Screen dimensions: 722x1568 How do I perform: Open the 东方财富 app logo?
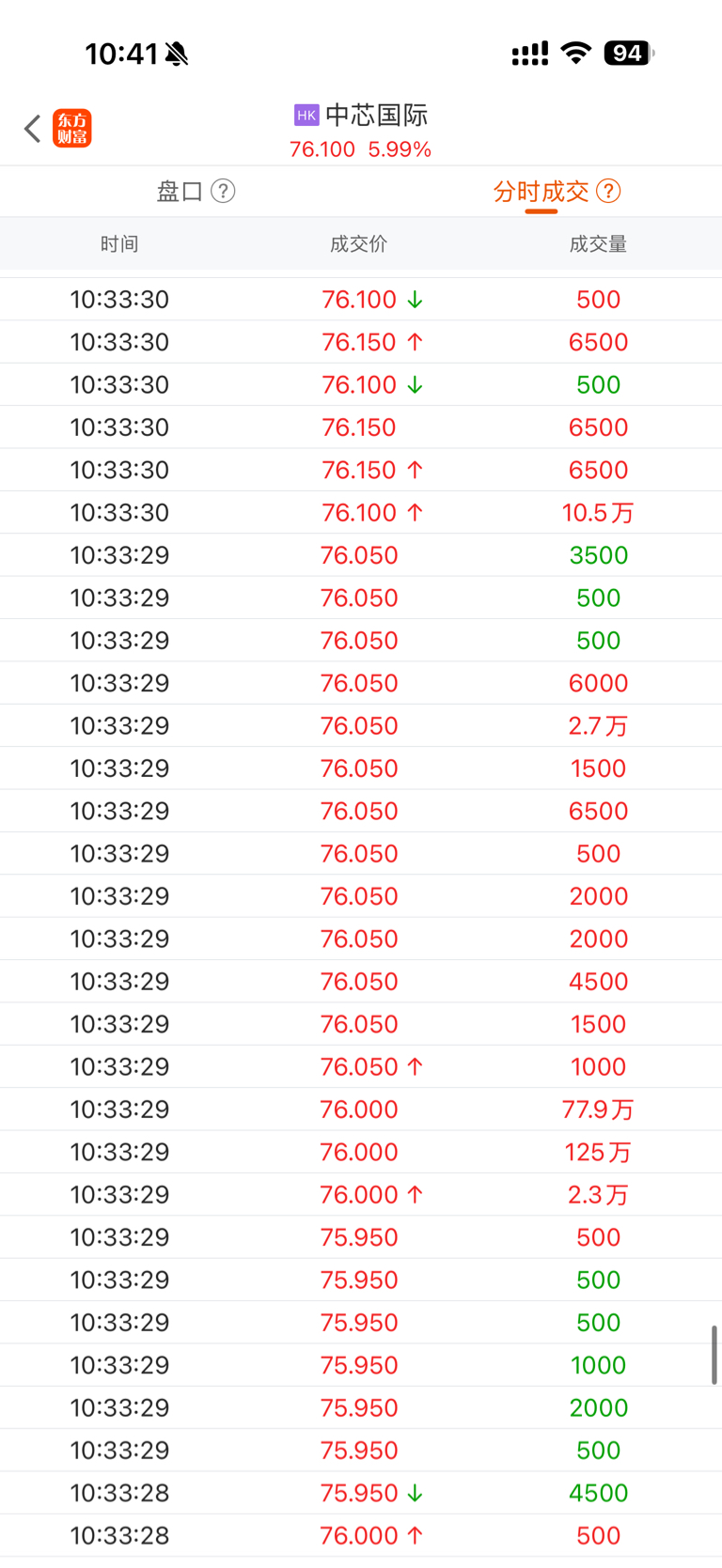(72, 129)
